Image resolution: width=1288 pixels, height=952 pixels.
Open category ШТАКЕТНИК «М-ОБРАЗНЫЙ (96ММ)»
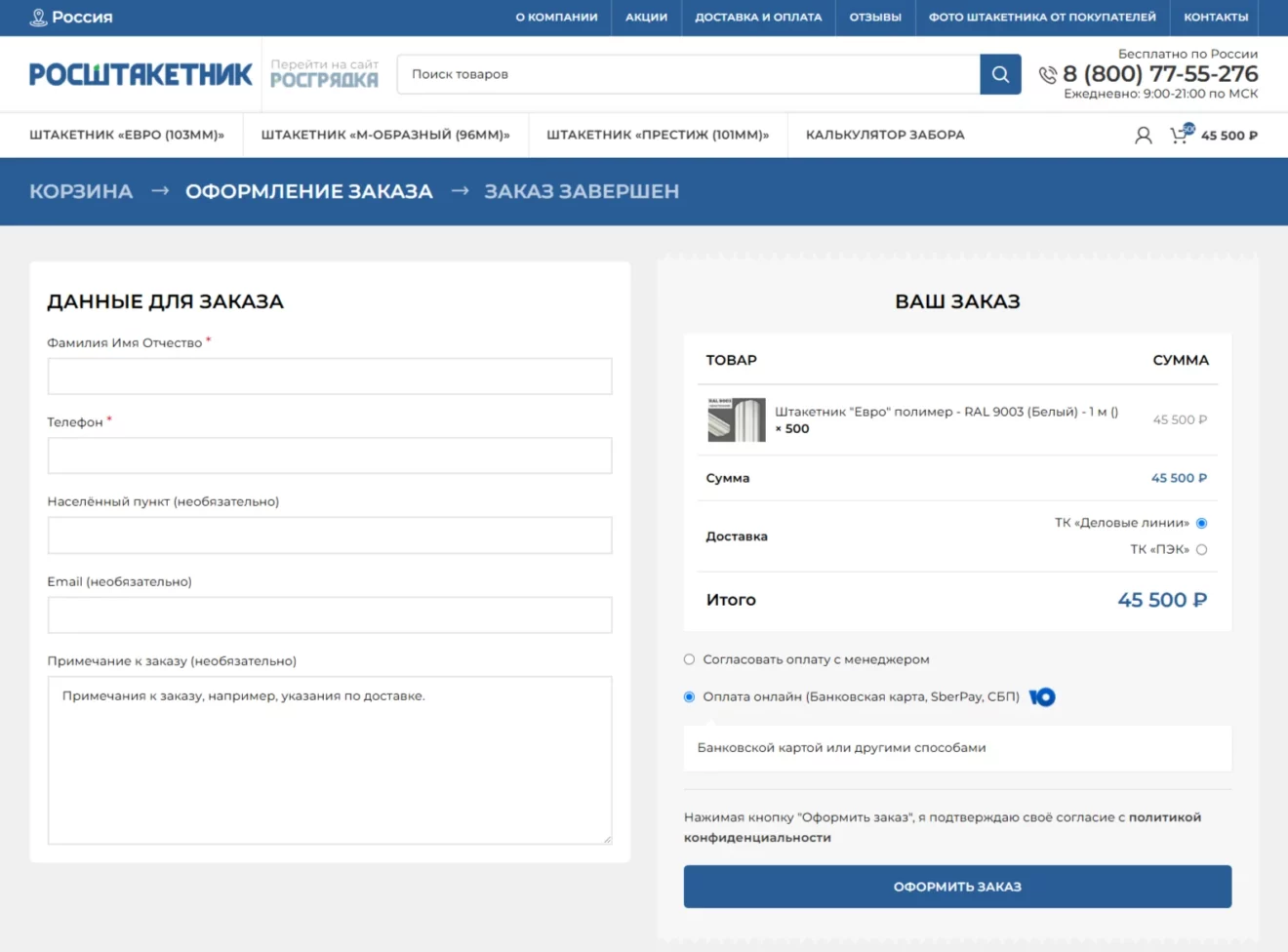click(x=385, y=135)
